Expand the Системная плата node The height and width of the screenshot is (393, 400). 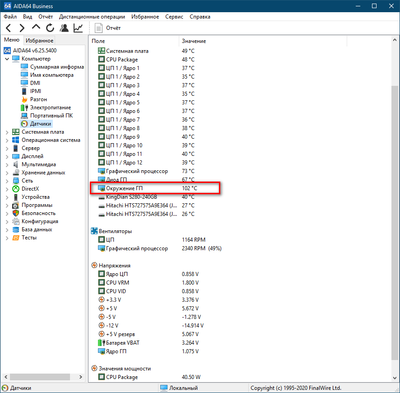pos(7,132)
